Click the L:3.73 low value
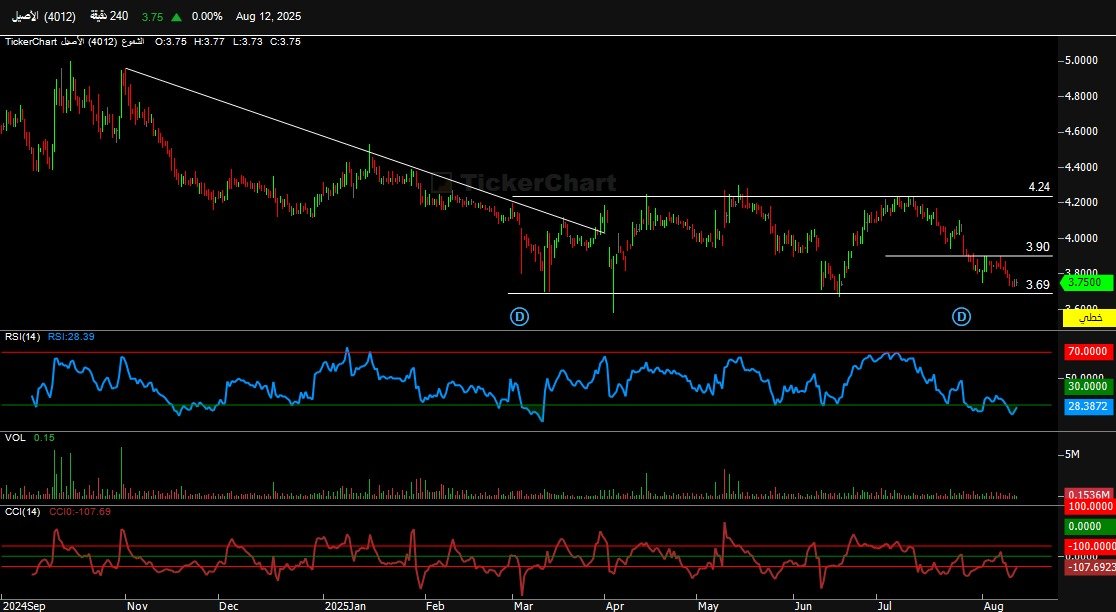 247,42
